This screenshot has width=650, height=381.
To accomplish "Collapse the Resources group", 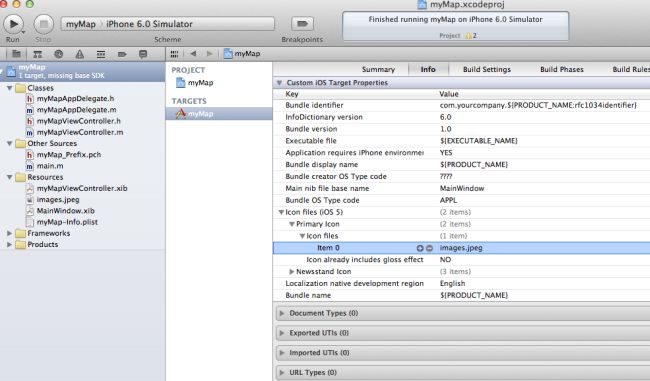I will [x=9, y=177].
